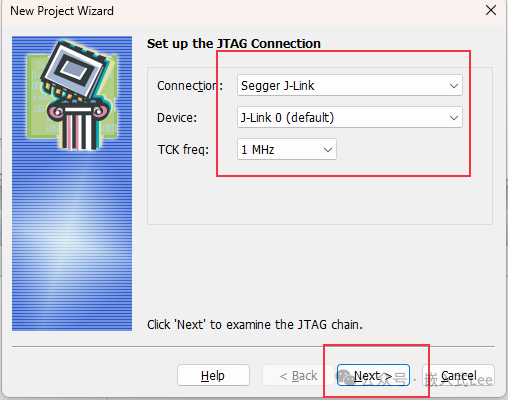The image size is (508, 400).
Task: Click the Connection dropdown chevron arrow
Action: pos(453,86)
